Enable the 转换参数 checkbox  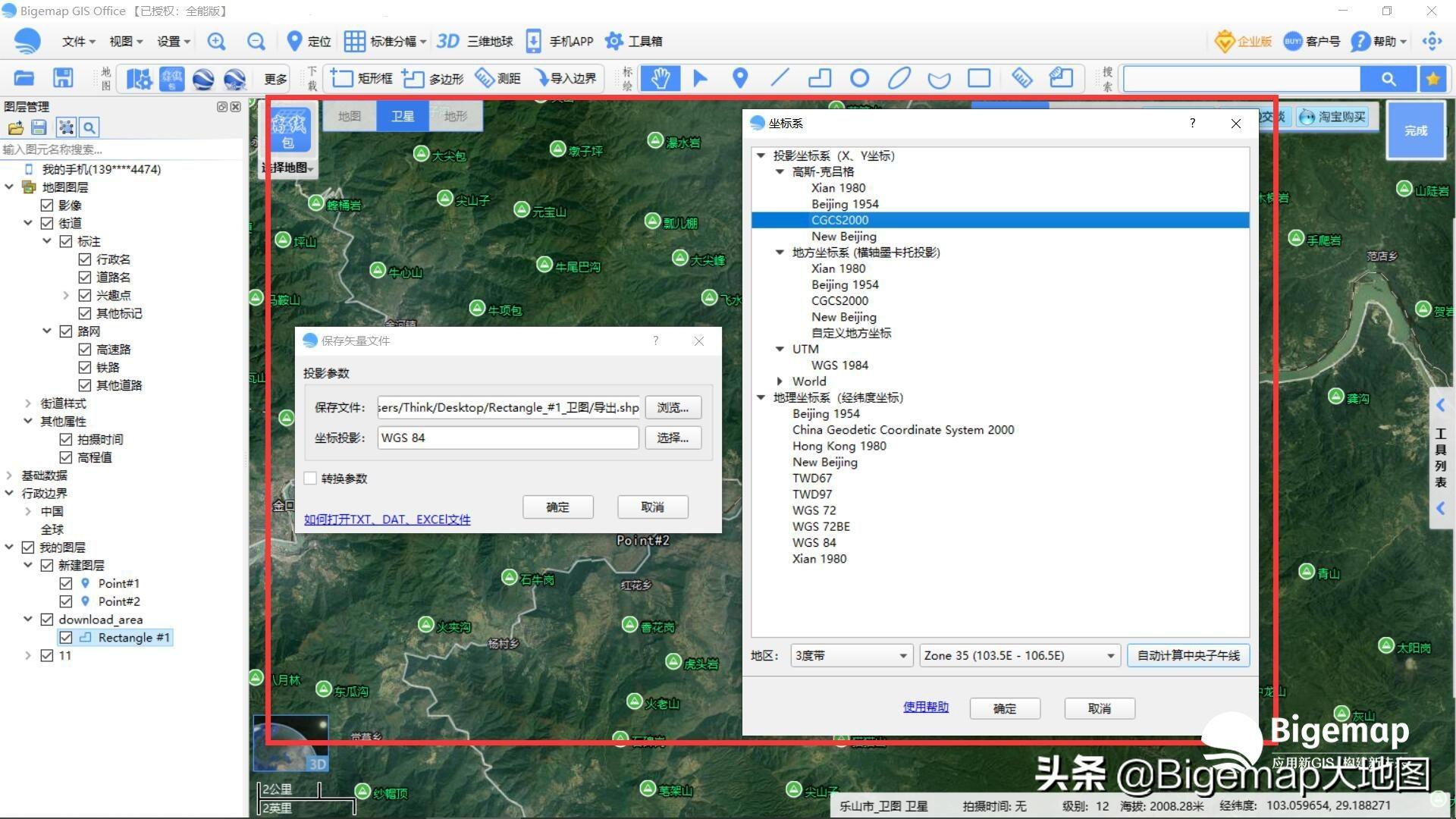tap(310, 479)
